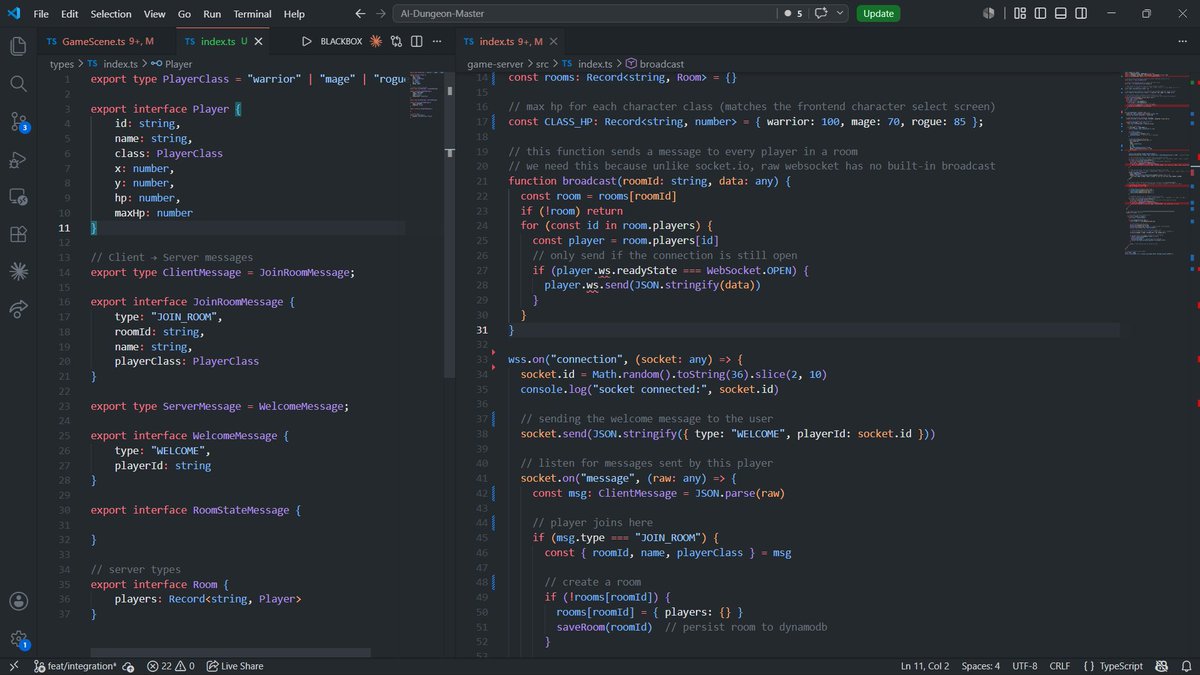Toggle the bottom panel visibility
The image size is (1200, 675).
(1061, 14)
